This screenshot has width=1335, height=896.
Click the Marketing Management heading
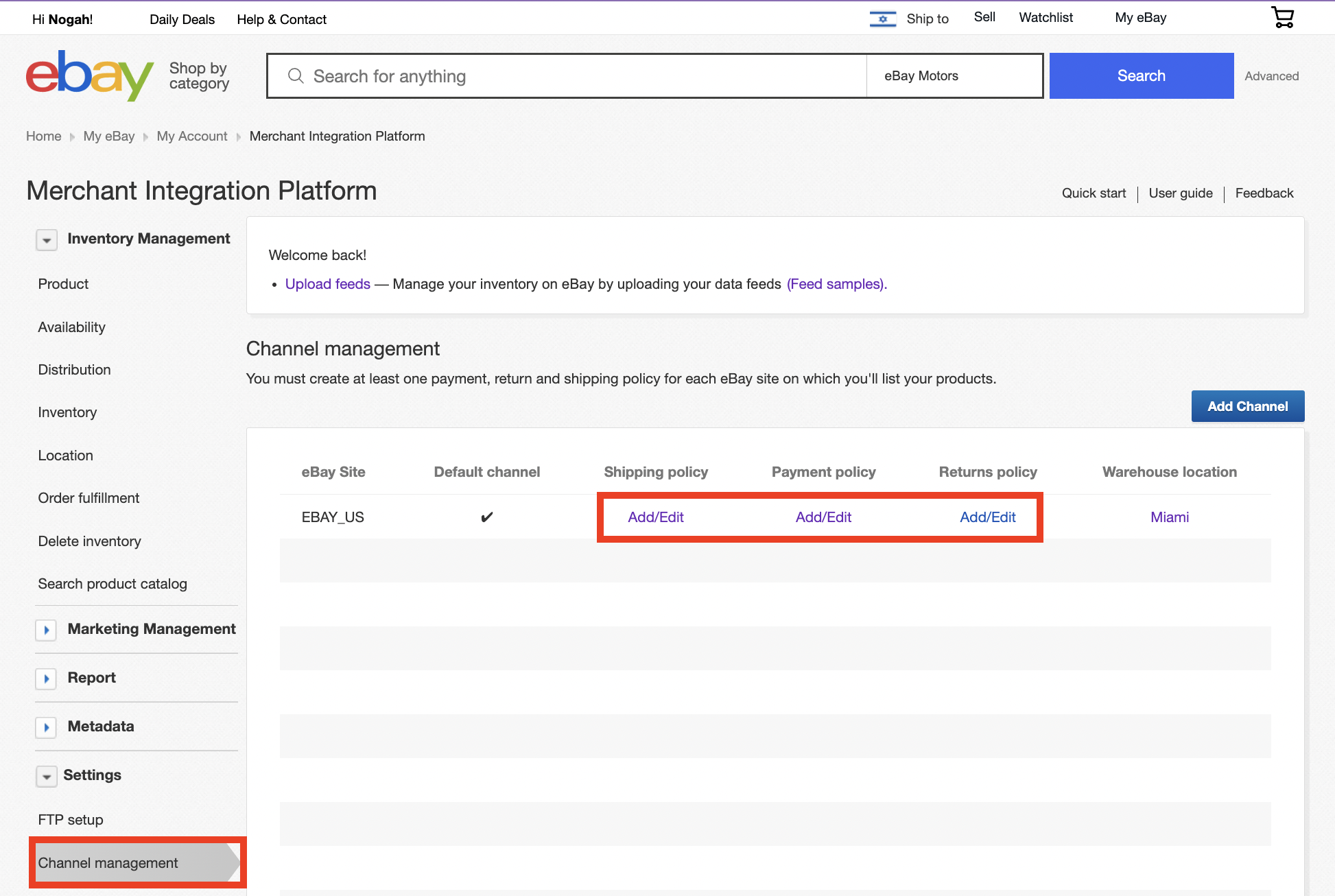pyautogui.click(x=152, y=629)
